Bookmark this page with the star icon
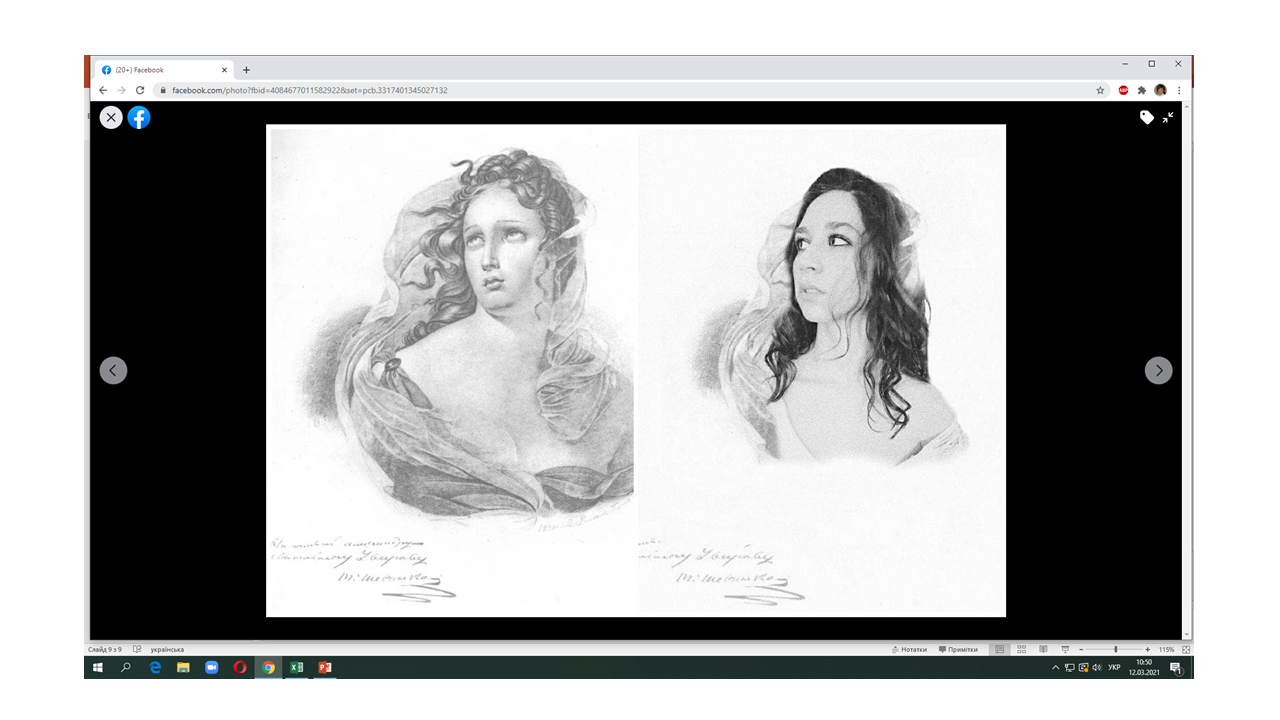This screenshot has height=720, width=1280. (x=1100, y=90)
